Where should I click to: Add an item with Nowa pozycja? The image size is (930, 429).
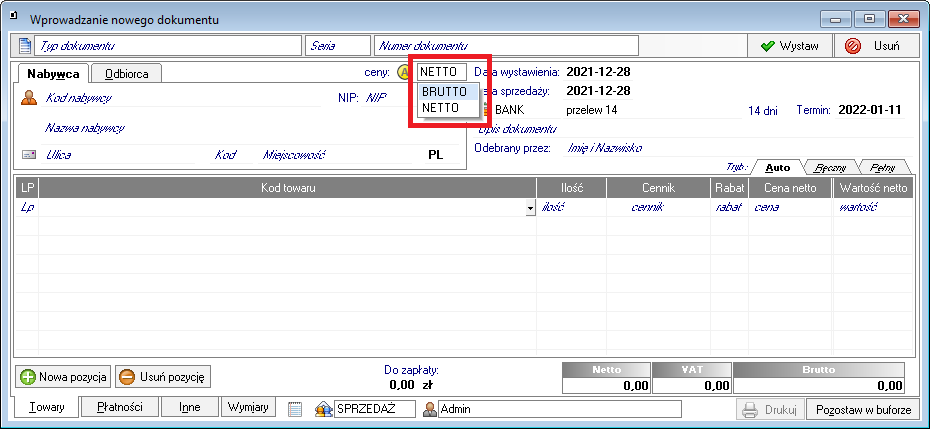pyautogui.click(x=63, y=377)
